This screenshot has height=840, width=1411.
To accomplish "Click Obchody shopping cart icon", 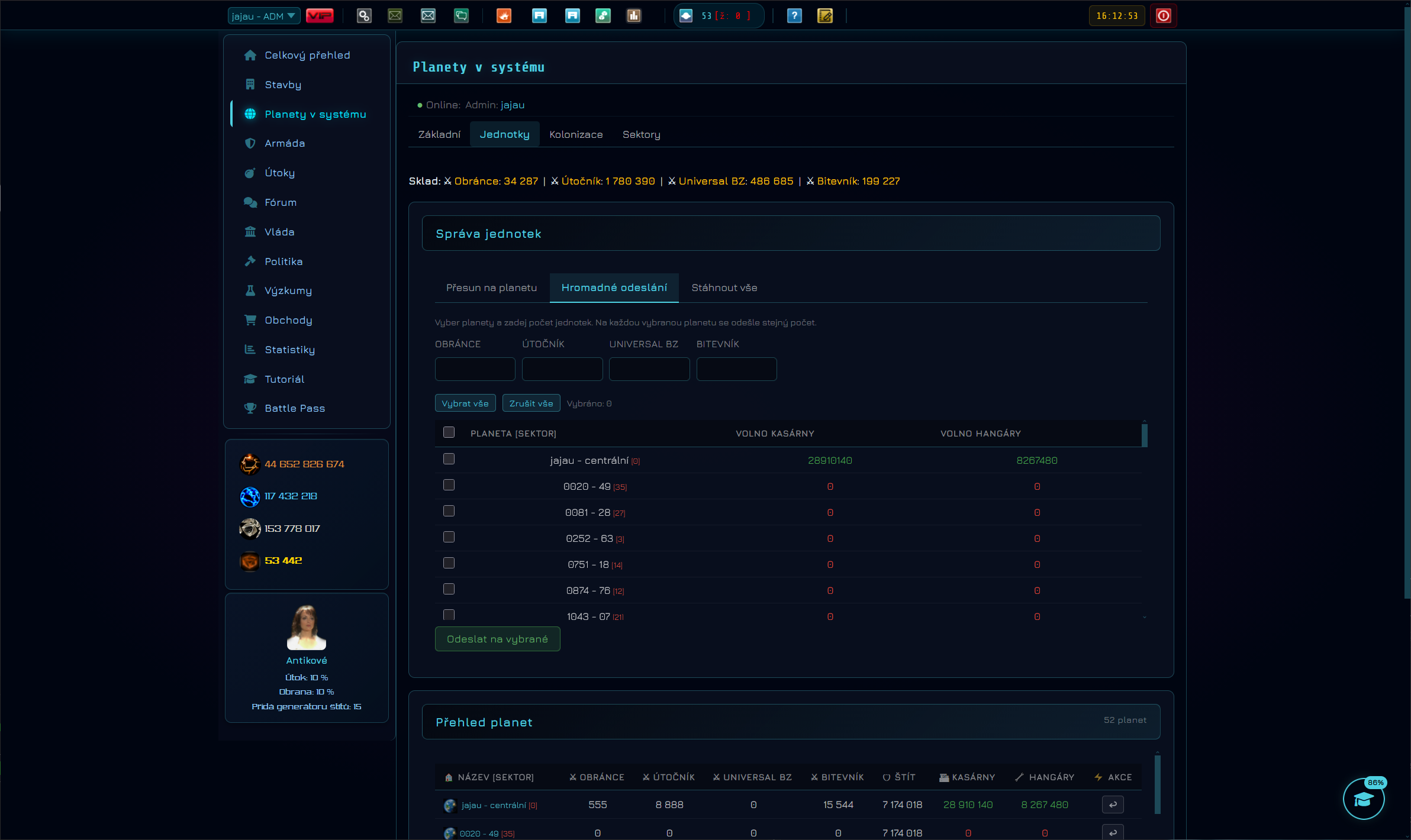I will pyautogui.click(x=250, y=320).
